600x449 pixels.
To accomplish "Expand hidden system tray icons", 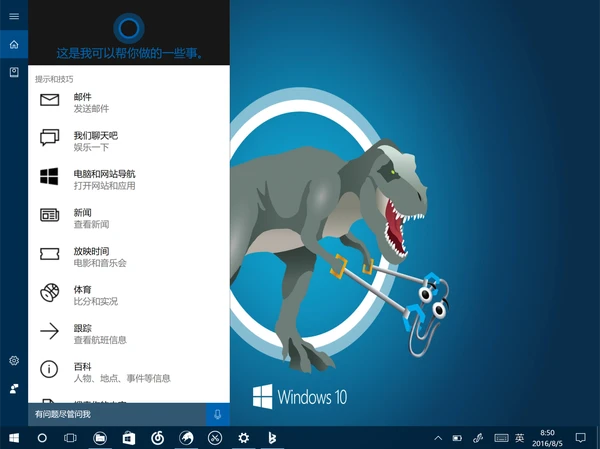I will pos(438,438).
